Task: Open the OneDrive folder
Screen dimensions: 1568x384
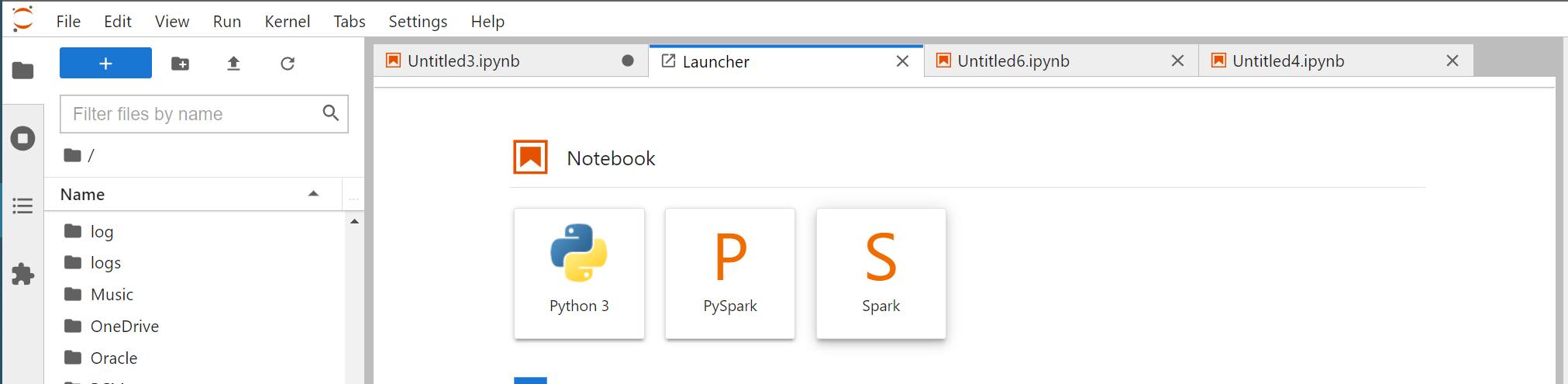Action: coord(194,327)
